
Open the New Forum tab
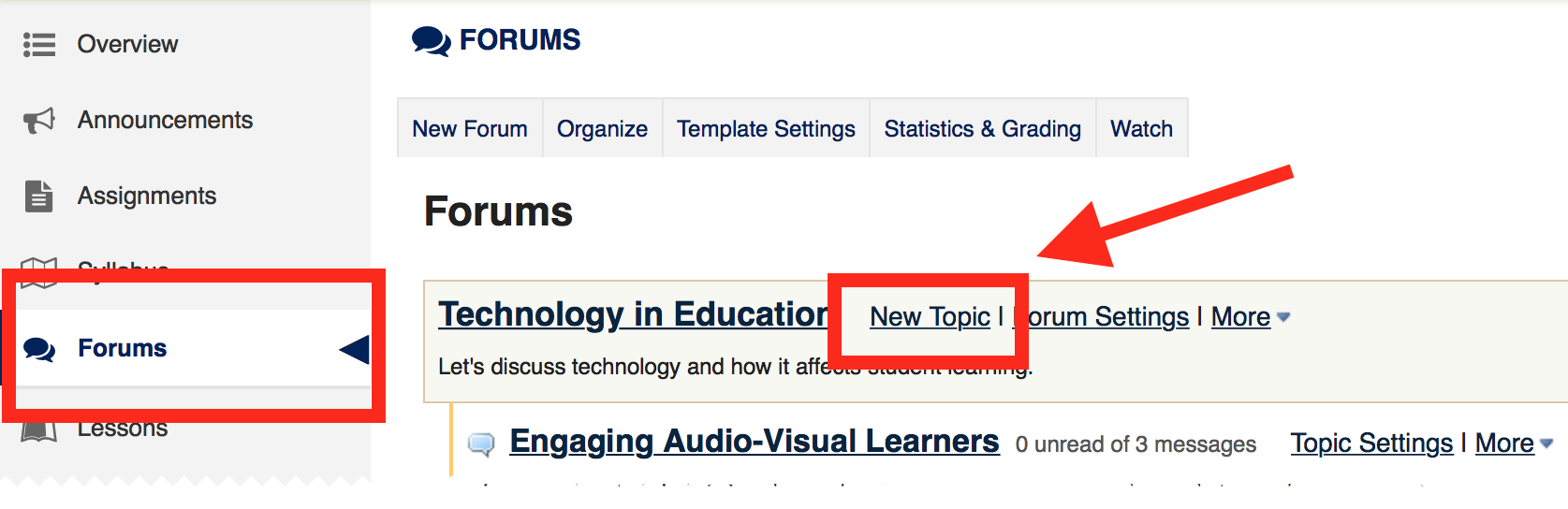click(470, 129)
